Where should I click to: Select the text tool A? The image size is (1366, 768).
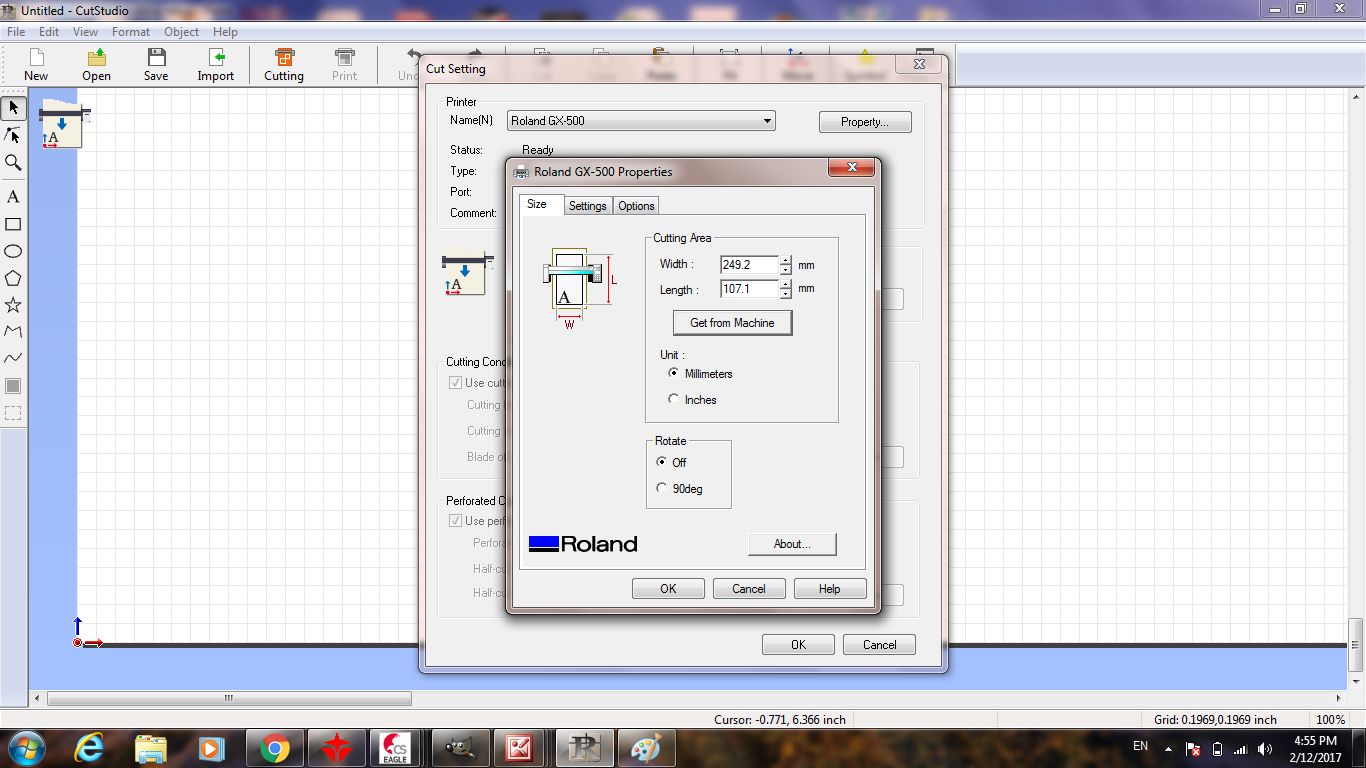click(x=13, y=197)
